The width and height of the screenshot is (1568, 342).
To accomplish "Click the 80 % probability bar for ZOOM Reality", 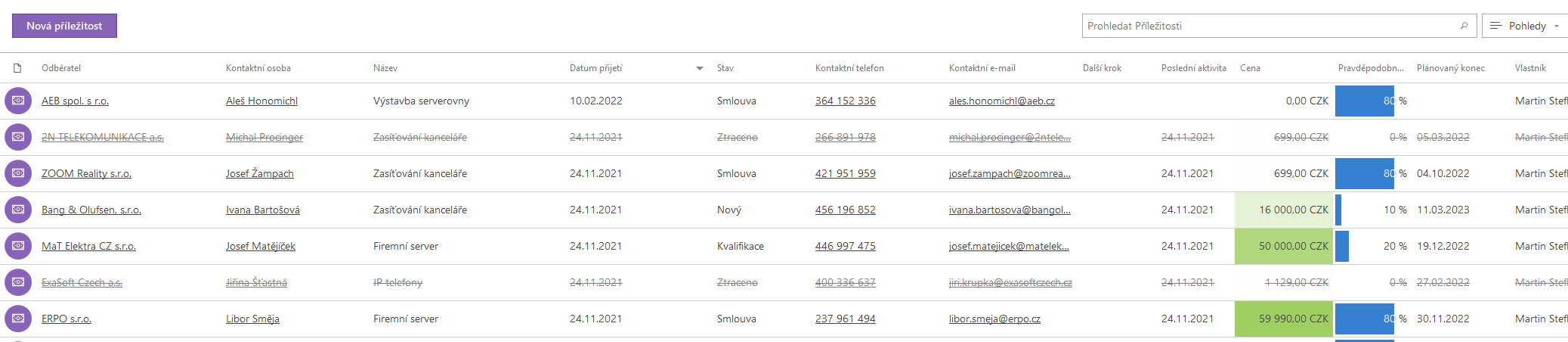I will pyautogui.click(x=1365, y=173).
